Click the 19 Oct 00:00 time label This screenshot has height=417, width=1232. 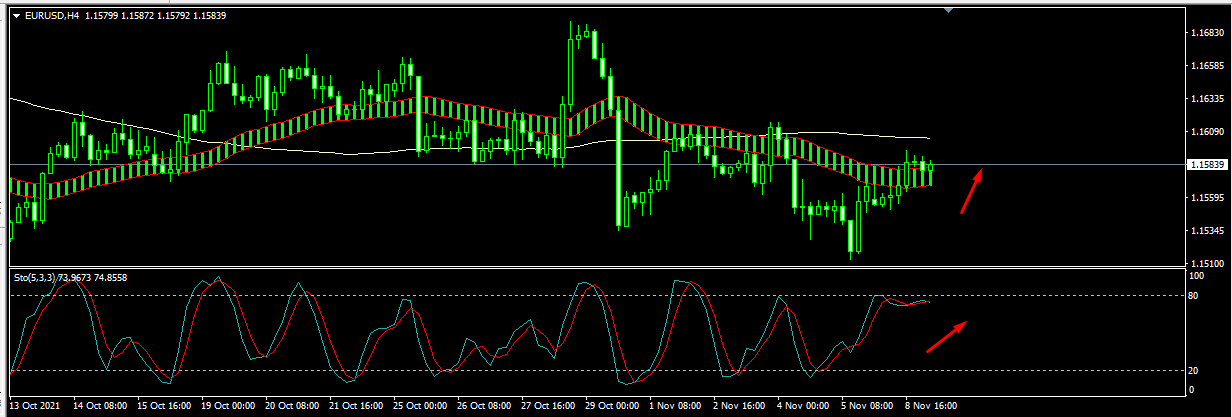coord(230,406)
